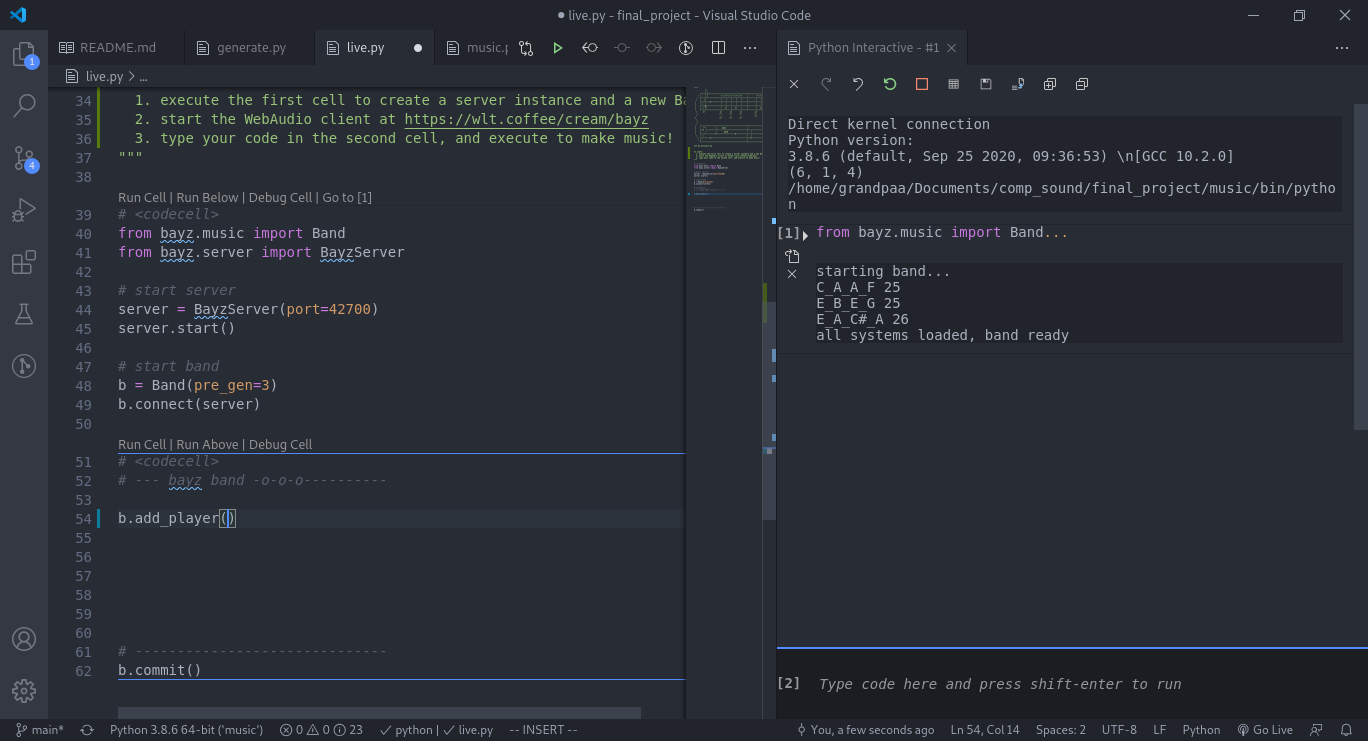Click the feedback icon in status bar

pyautogui.click(x=1317, y=730)
